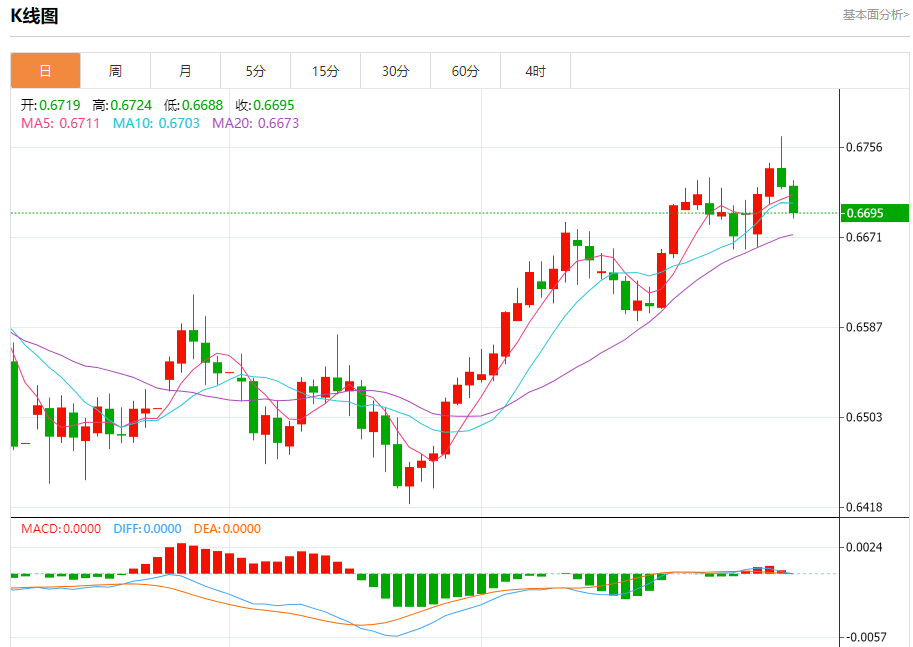Image resolution: width=913 pixels, height=647 pixels.
Task: Click the K线图 title heading
Action: [34, 15]
